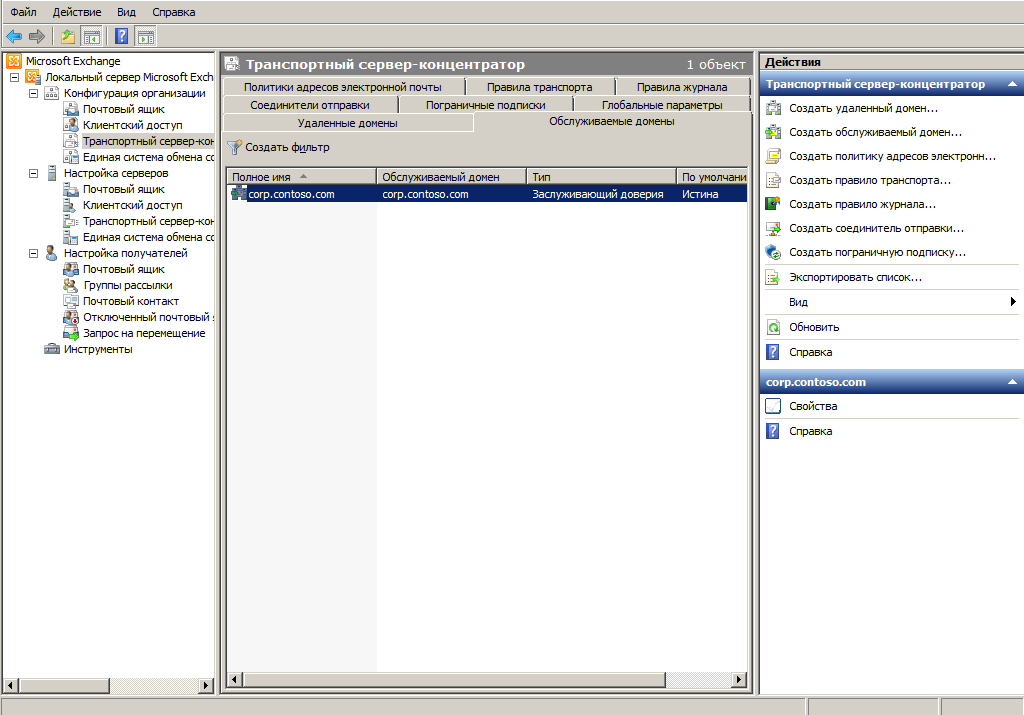Sort by the Тип column header
This screenshot has width=1024, height=715.
(x=601, y=176)
